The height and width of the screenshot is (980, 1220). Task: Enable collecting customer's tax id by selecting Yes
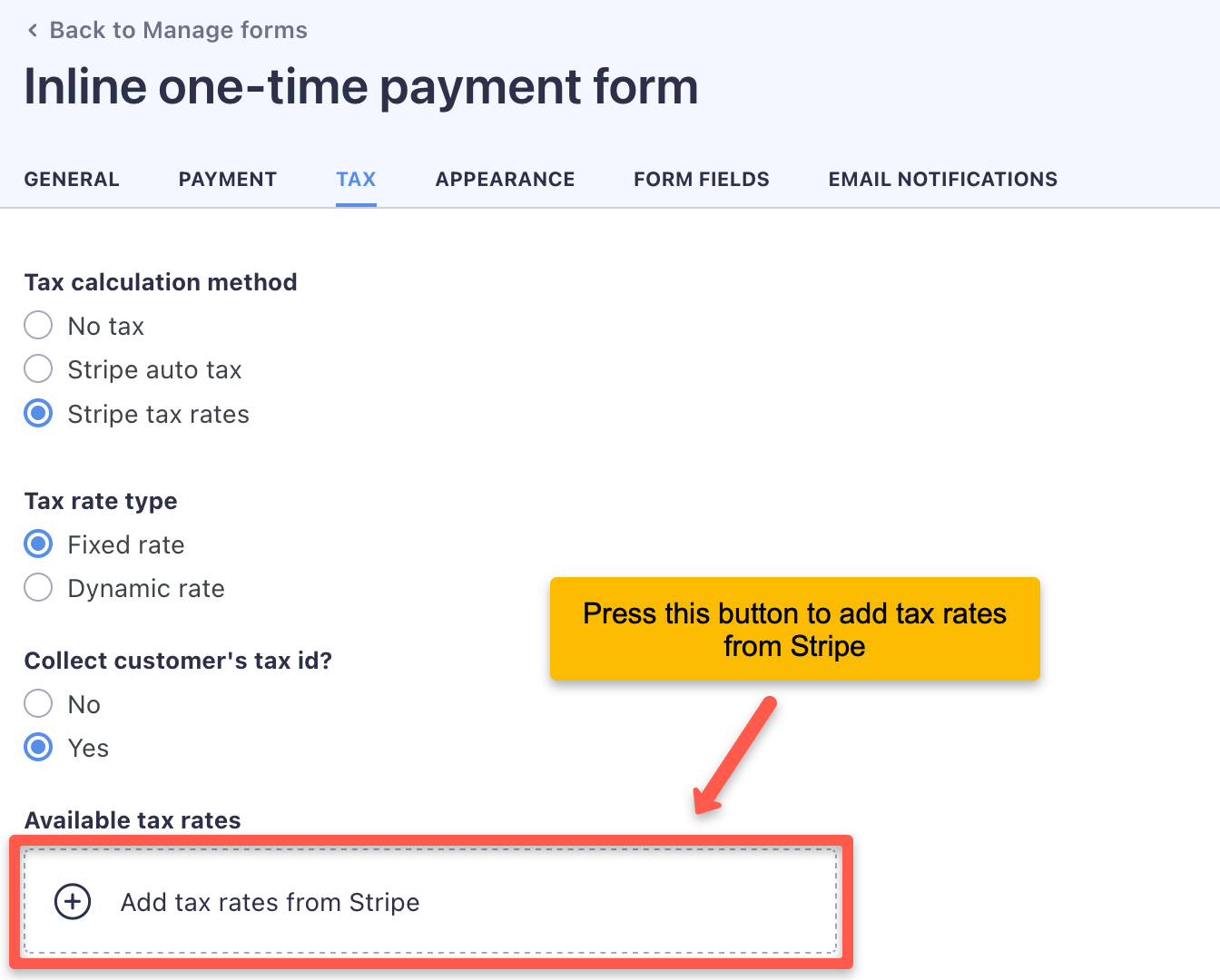(x=38, y=747)
